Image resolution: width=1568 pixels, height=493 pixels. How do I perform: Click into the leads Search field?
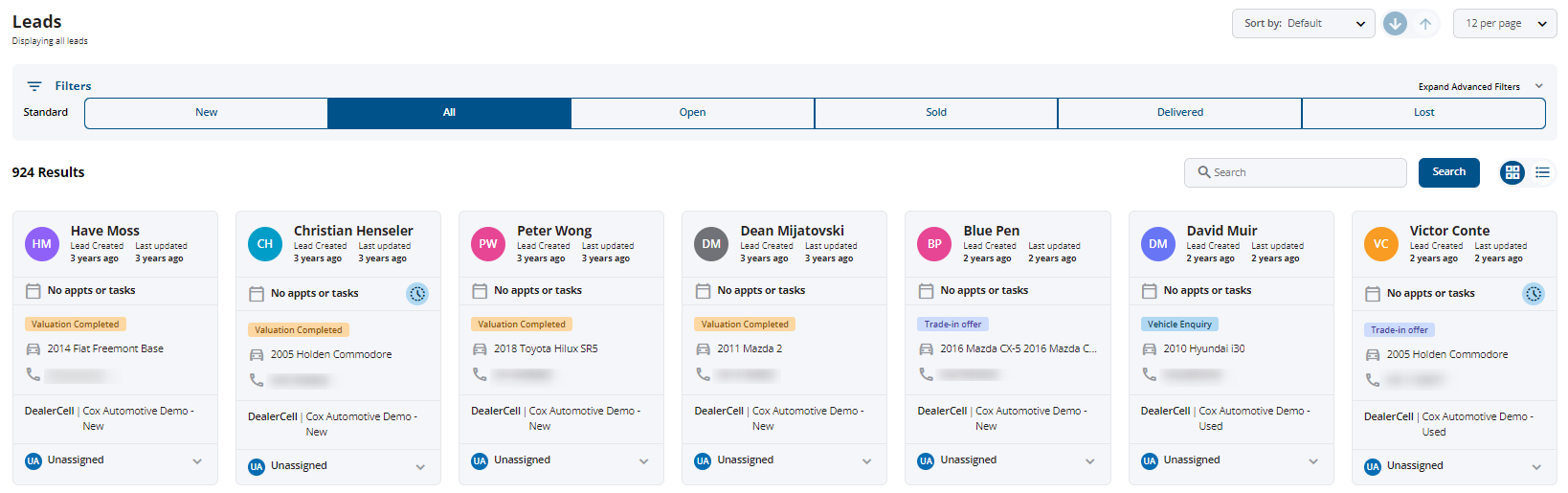[1295, 172]
